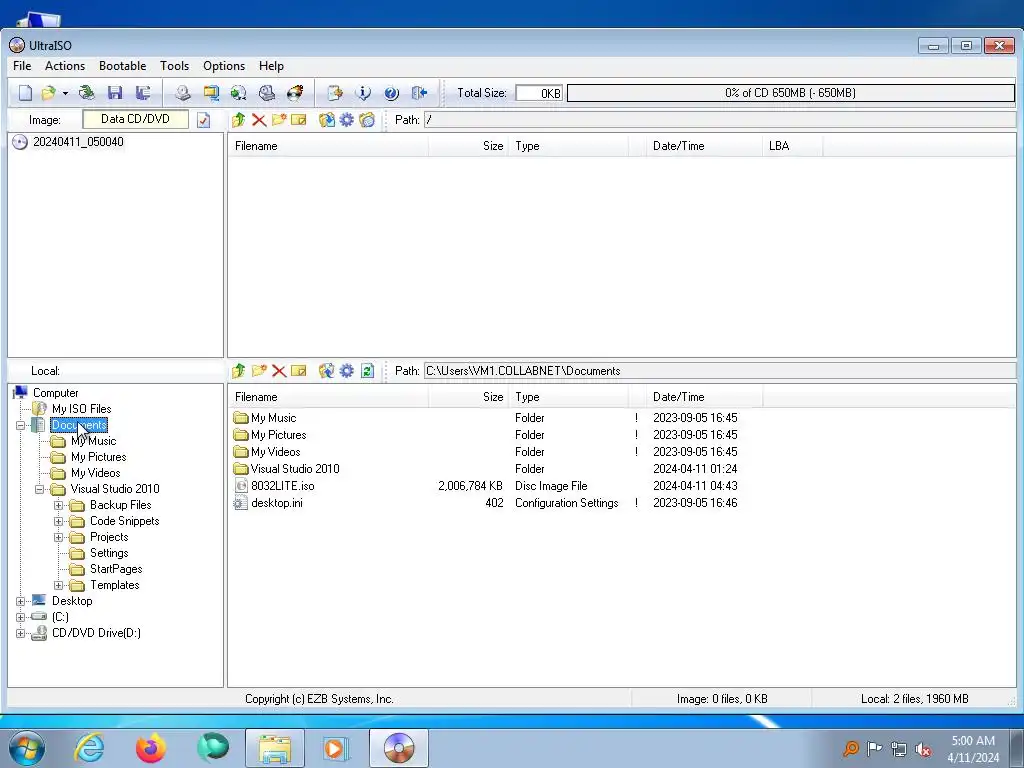
Task: Expand the (C:) drive node
Action: coord(20,617)
